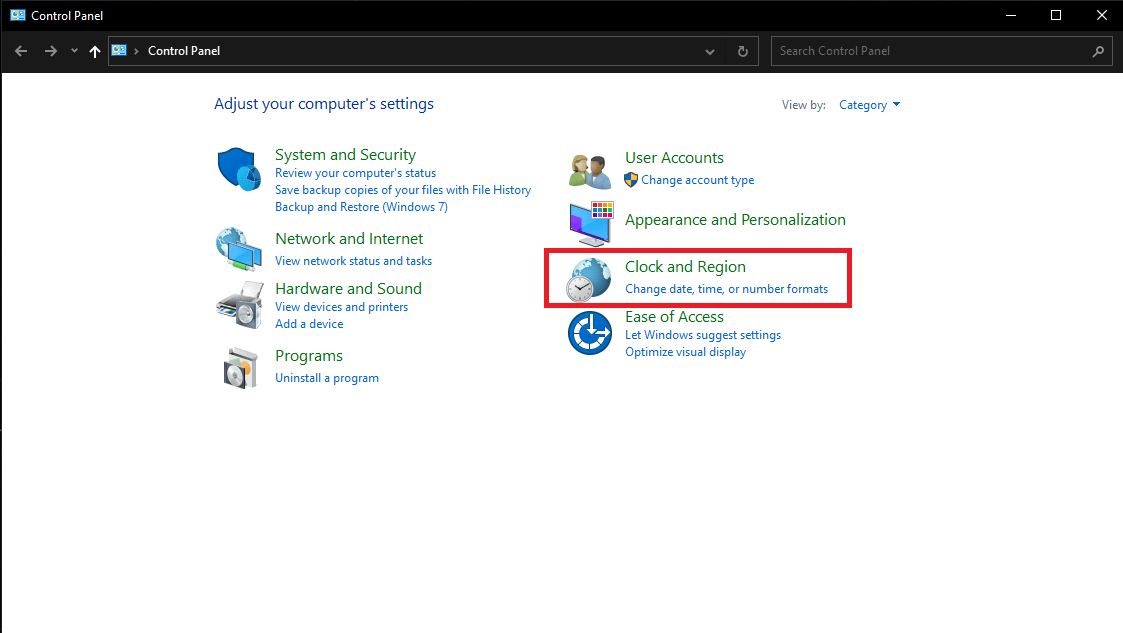Screen dimensions: 1123x633
Task: Expand the address bar history dropdown
Action: (x=710, y=52)
